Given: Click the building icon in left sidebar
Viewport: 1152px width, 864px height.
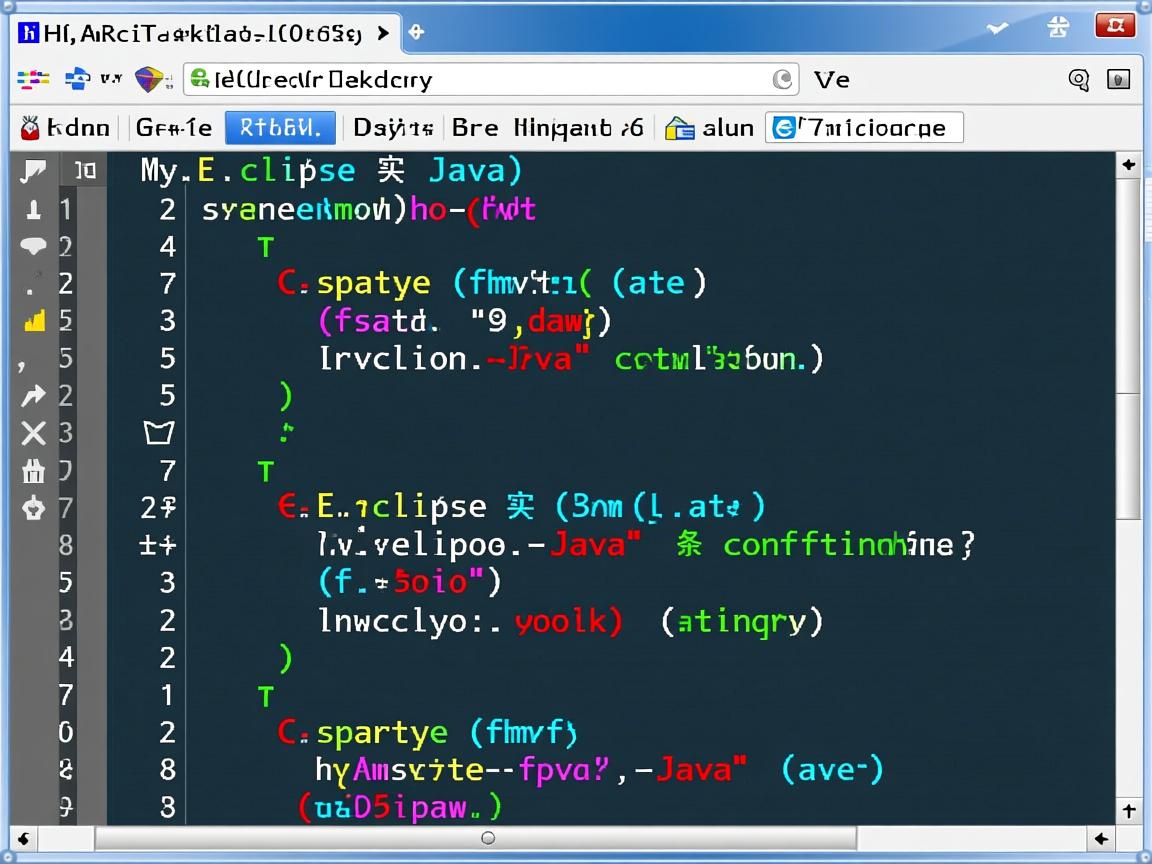Looking at the screenshot, I should pyautogui.click(x=33, y=471).
